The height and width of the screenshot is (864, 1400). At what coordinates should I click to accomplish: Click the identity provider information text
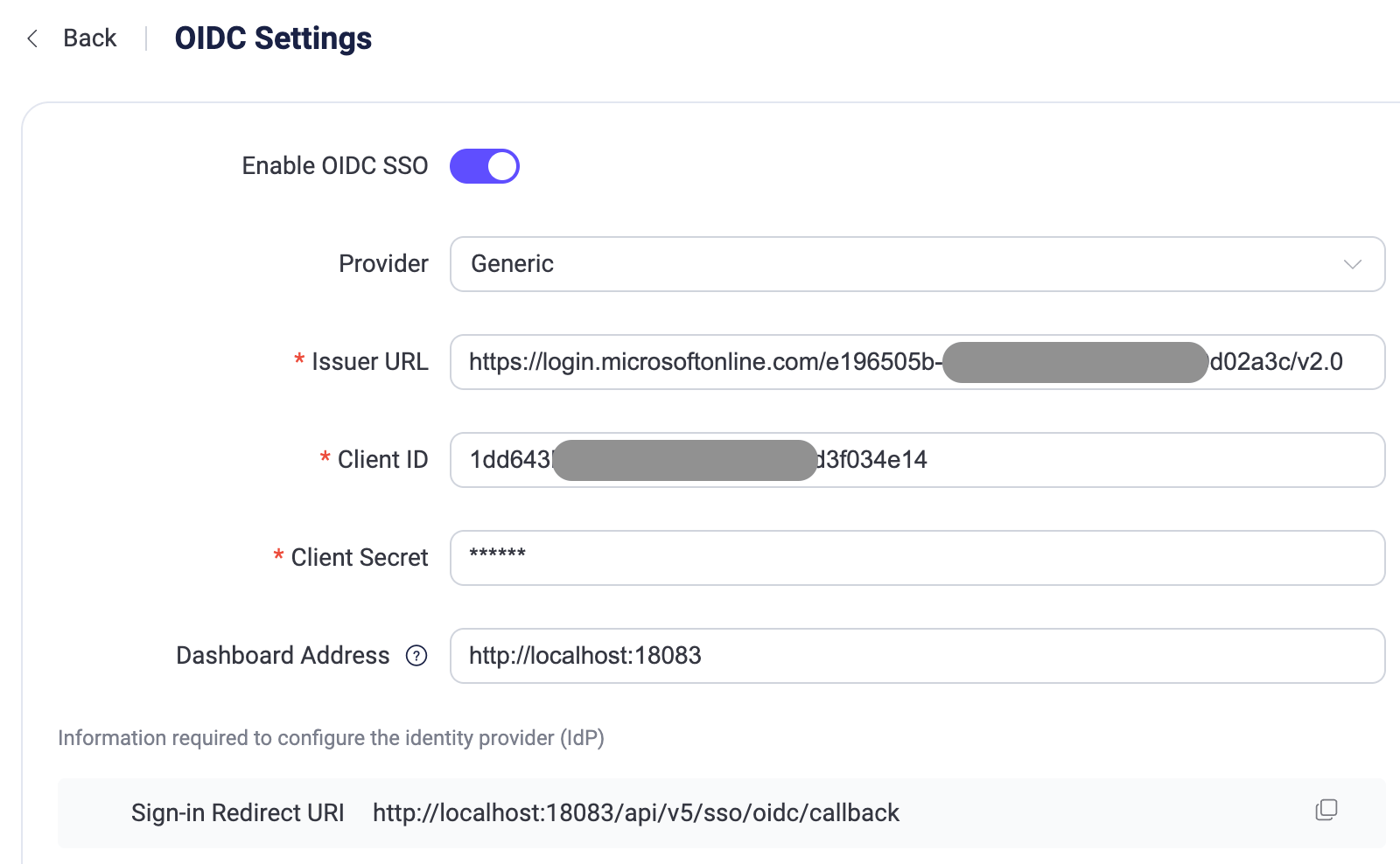[x=332, y=737]
